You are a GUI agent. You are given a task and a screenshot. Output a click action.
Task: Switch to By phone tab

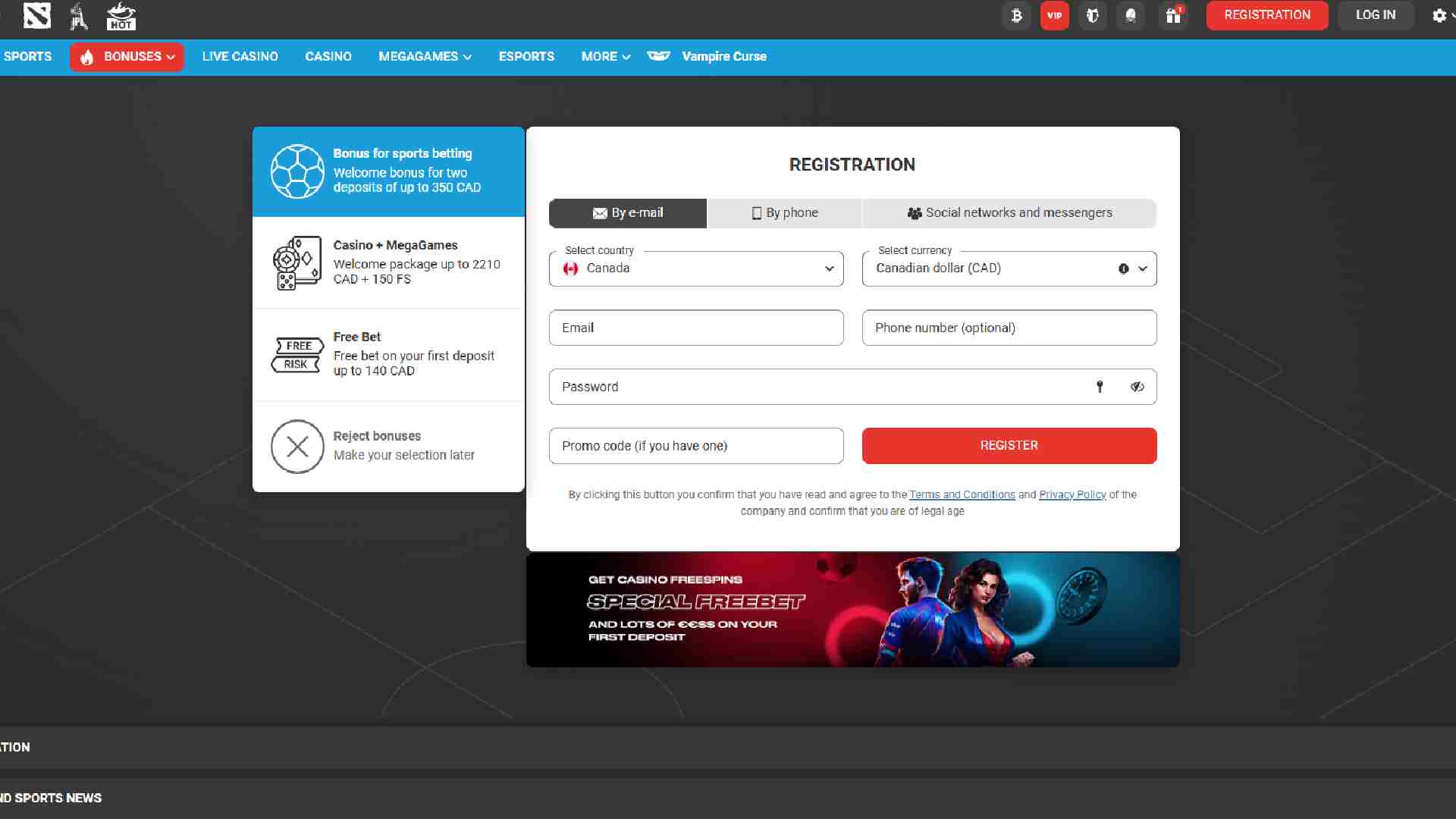pyautogui.click(x=784, y=213)
